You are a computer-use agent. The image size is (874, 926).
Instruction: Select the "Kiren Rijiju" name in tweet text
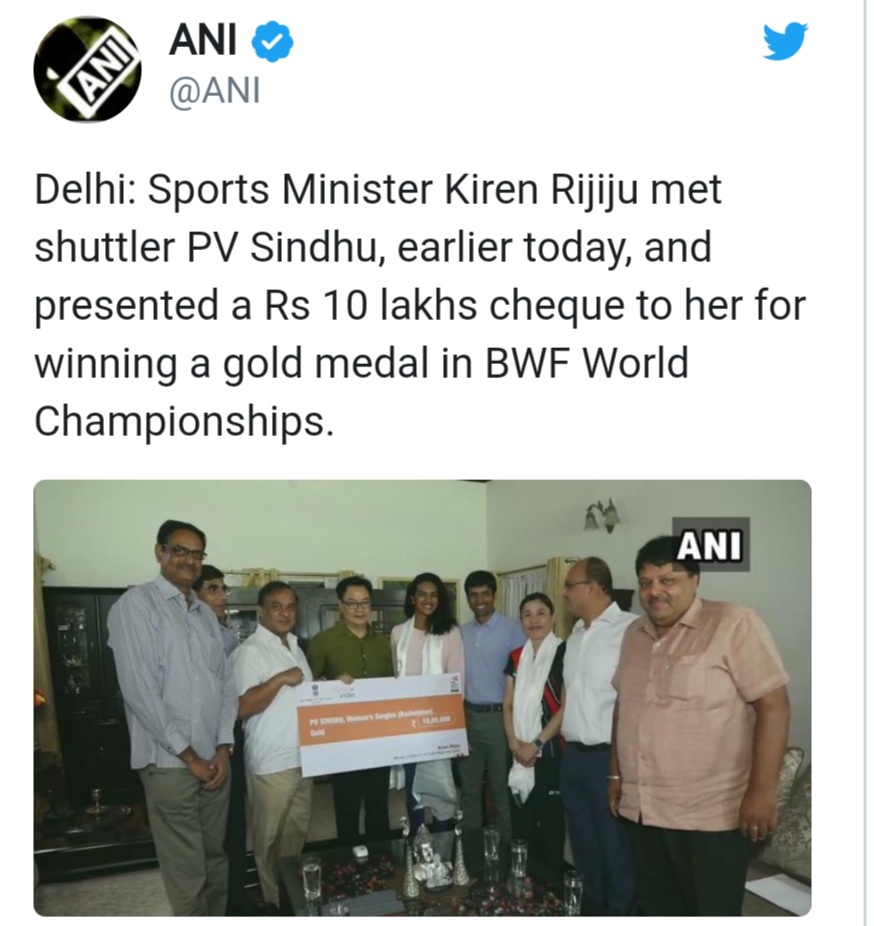(540, 192)
